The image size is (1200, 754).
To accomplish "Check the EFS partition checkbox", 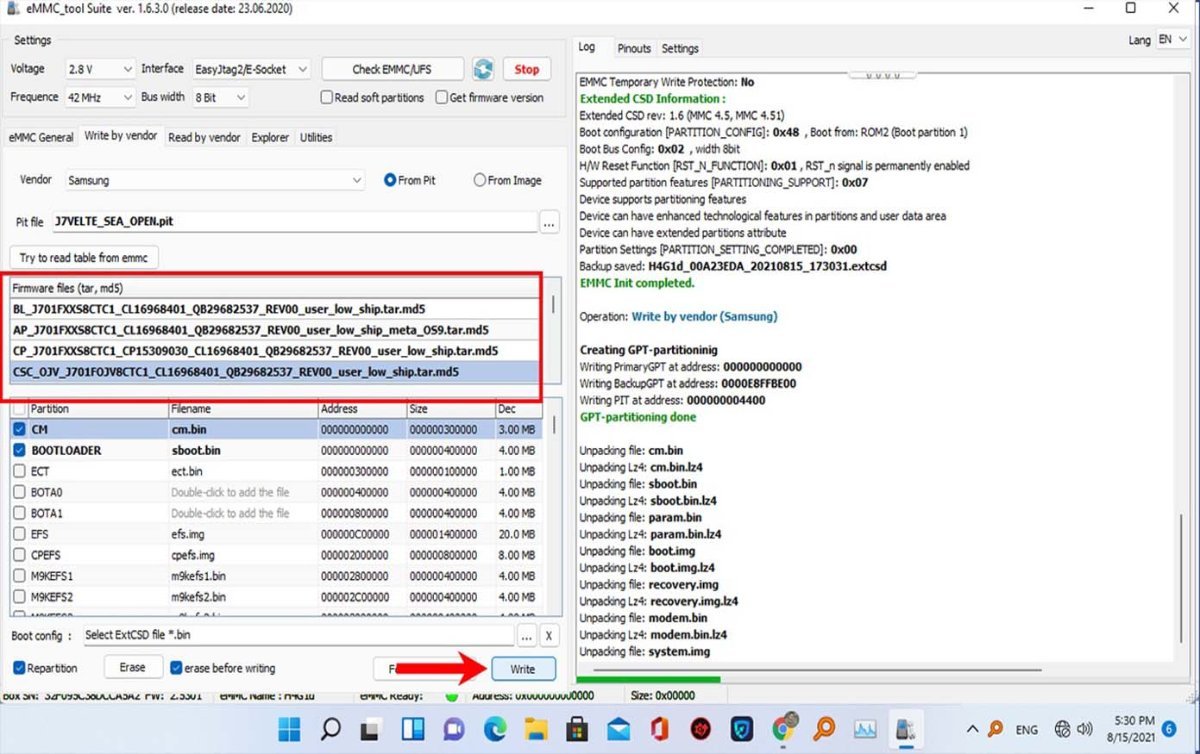I will click(19, 534).
